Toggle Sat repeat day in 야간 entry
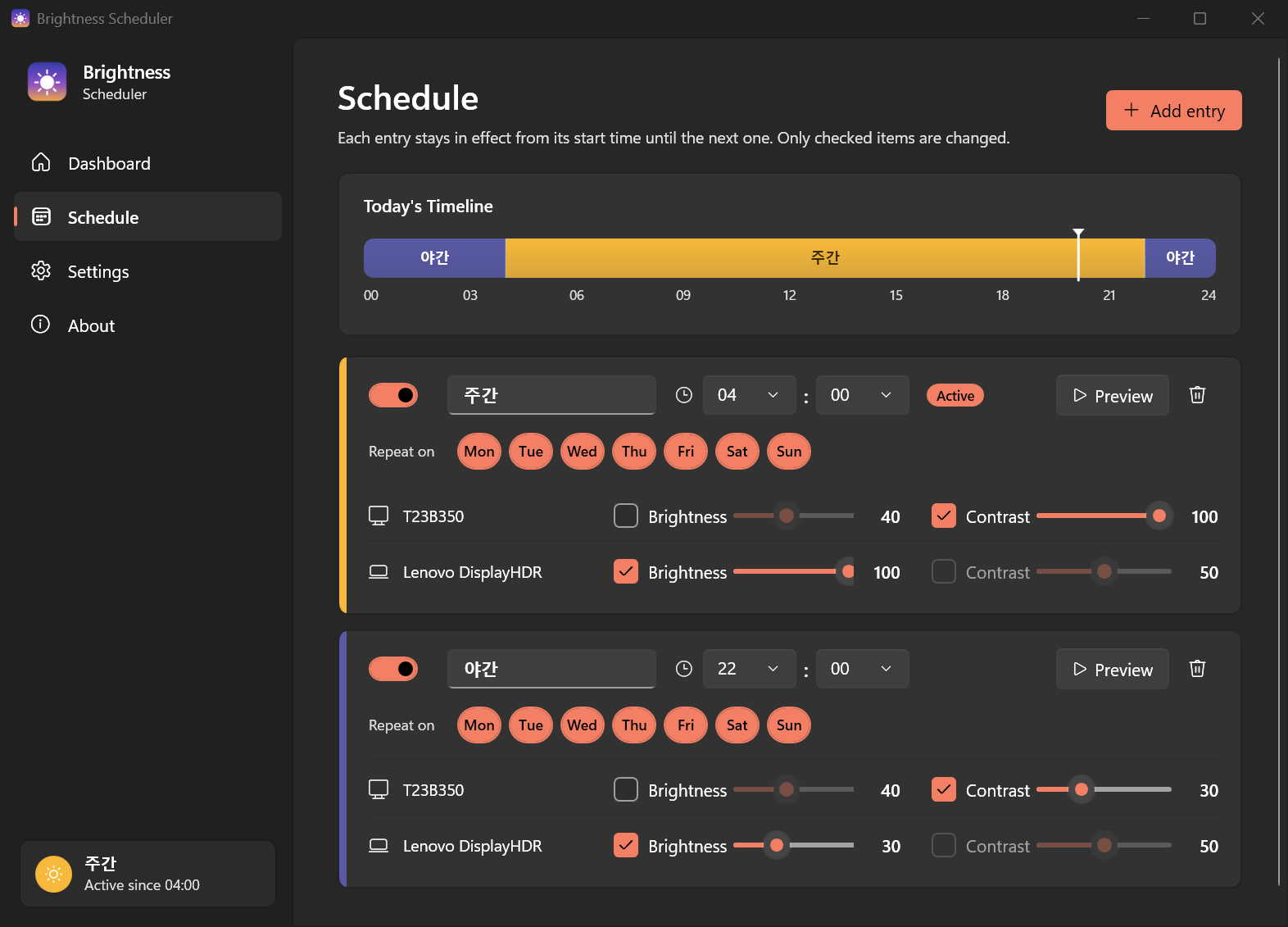 tap(737, 725)
